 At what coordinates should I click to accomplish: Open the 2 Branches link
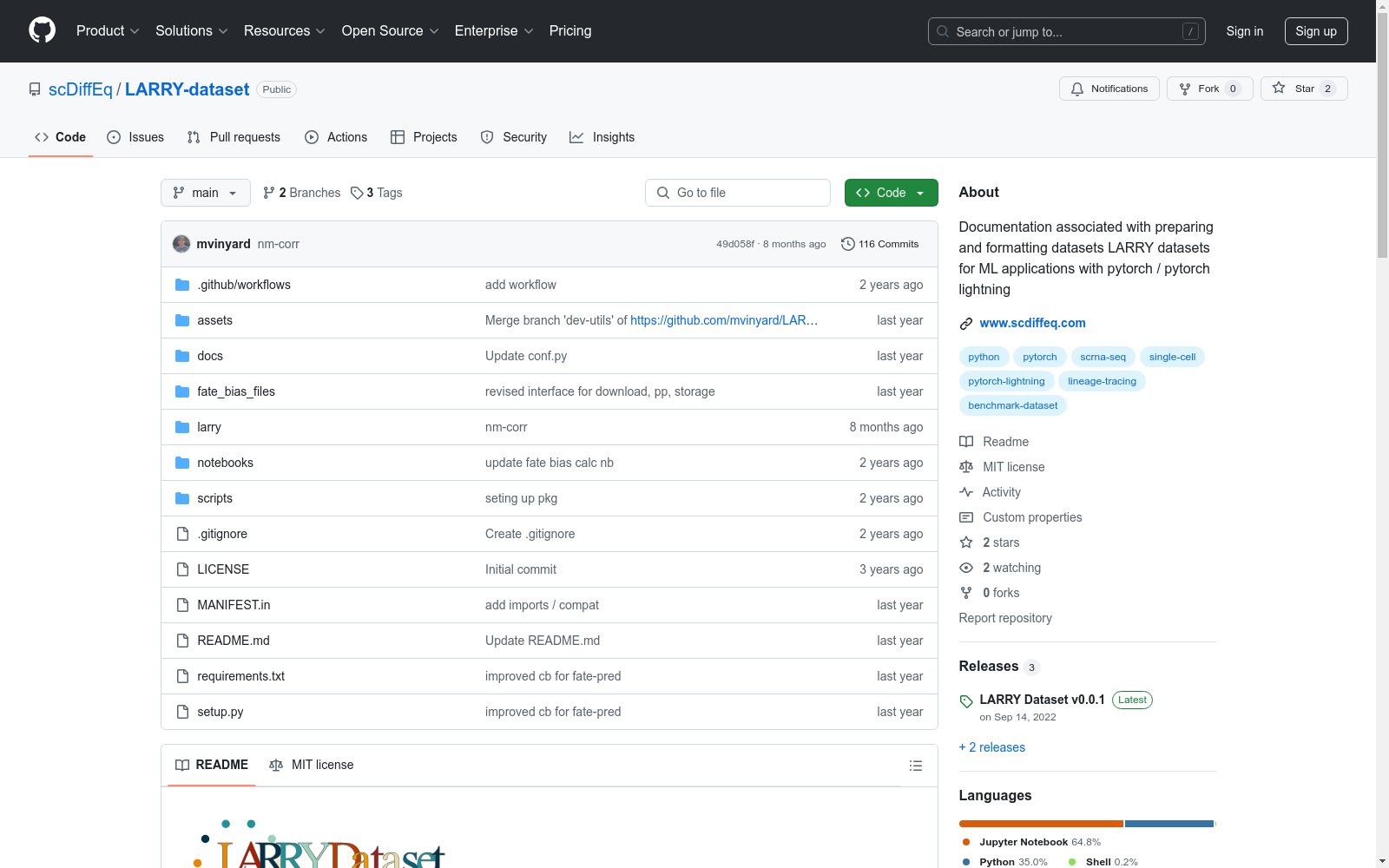(x=302, y=193)
